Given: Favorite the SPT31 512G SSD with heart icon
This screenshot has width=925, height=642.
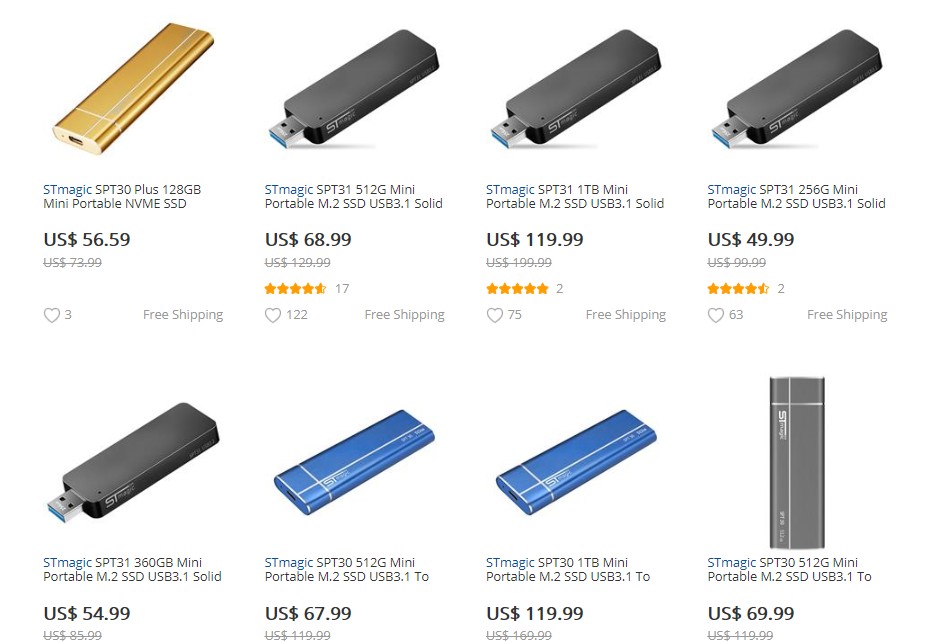Looking at the screenshot, I should click(x=273, y=315).
